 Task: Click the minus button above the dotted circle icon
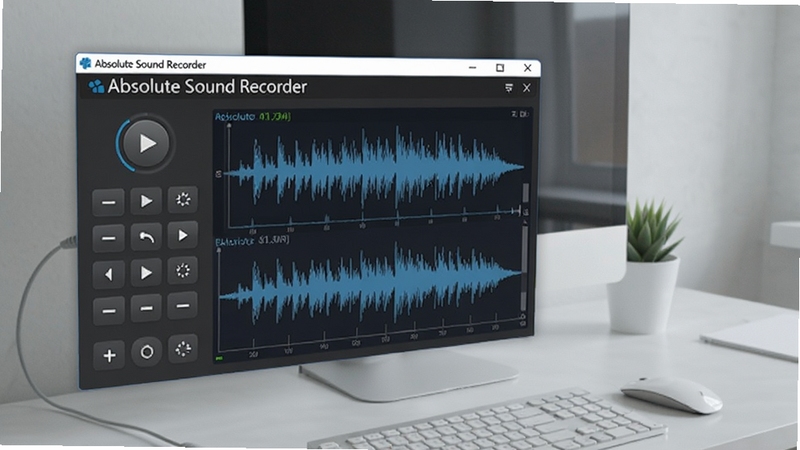pyautogui.click(x=183, y=306)
